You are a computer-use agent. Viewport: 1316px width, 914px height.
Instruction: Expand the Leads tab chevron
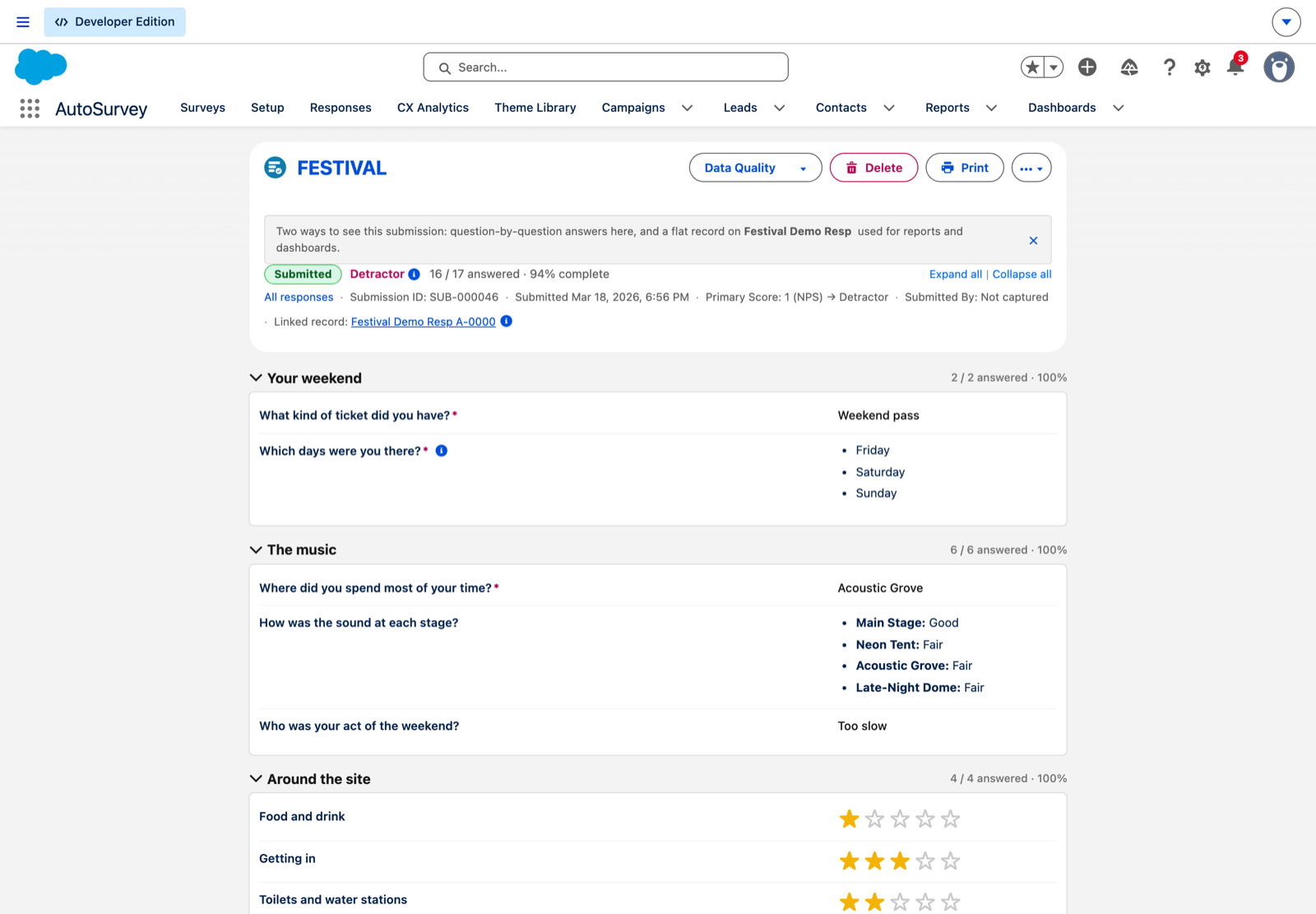click(x=780, y=108)
